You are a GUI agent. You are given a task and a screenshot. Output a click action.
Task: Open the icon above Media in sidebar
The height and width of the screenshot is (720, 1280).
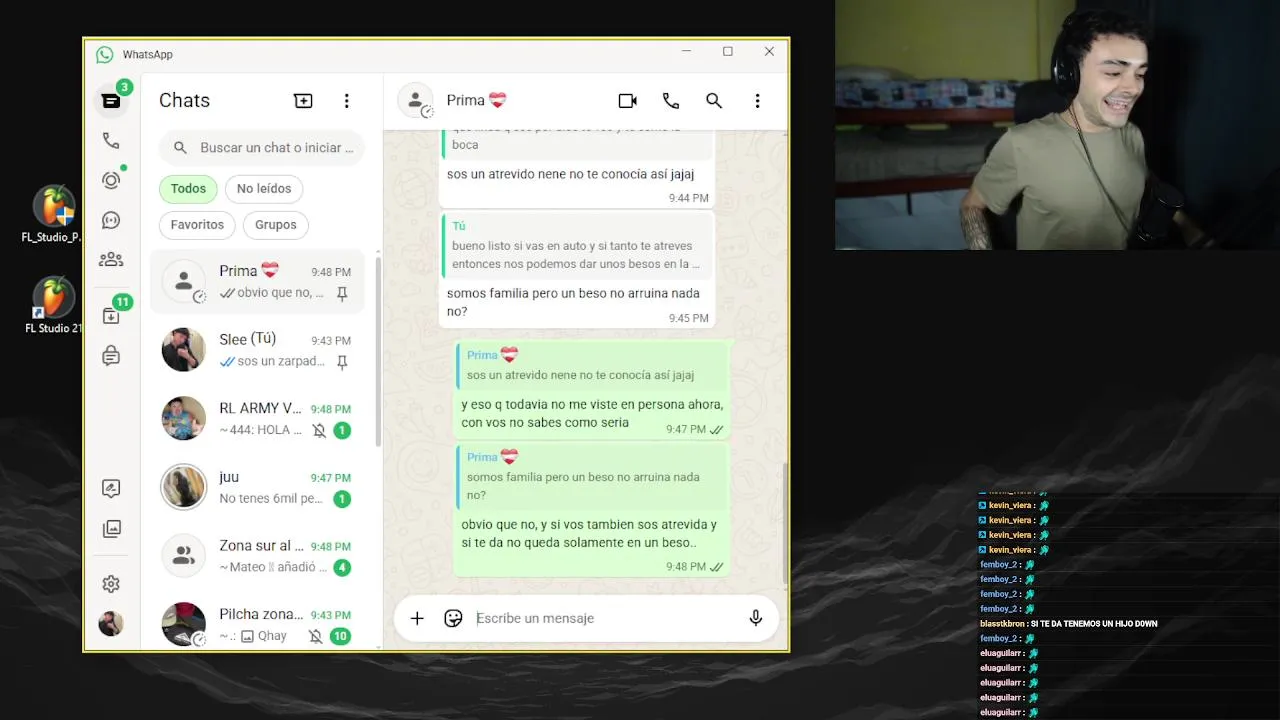tap(111, 489)
